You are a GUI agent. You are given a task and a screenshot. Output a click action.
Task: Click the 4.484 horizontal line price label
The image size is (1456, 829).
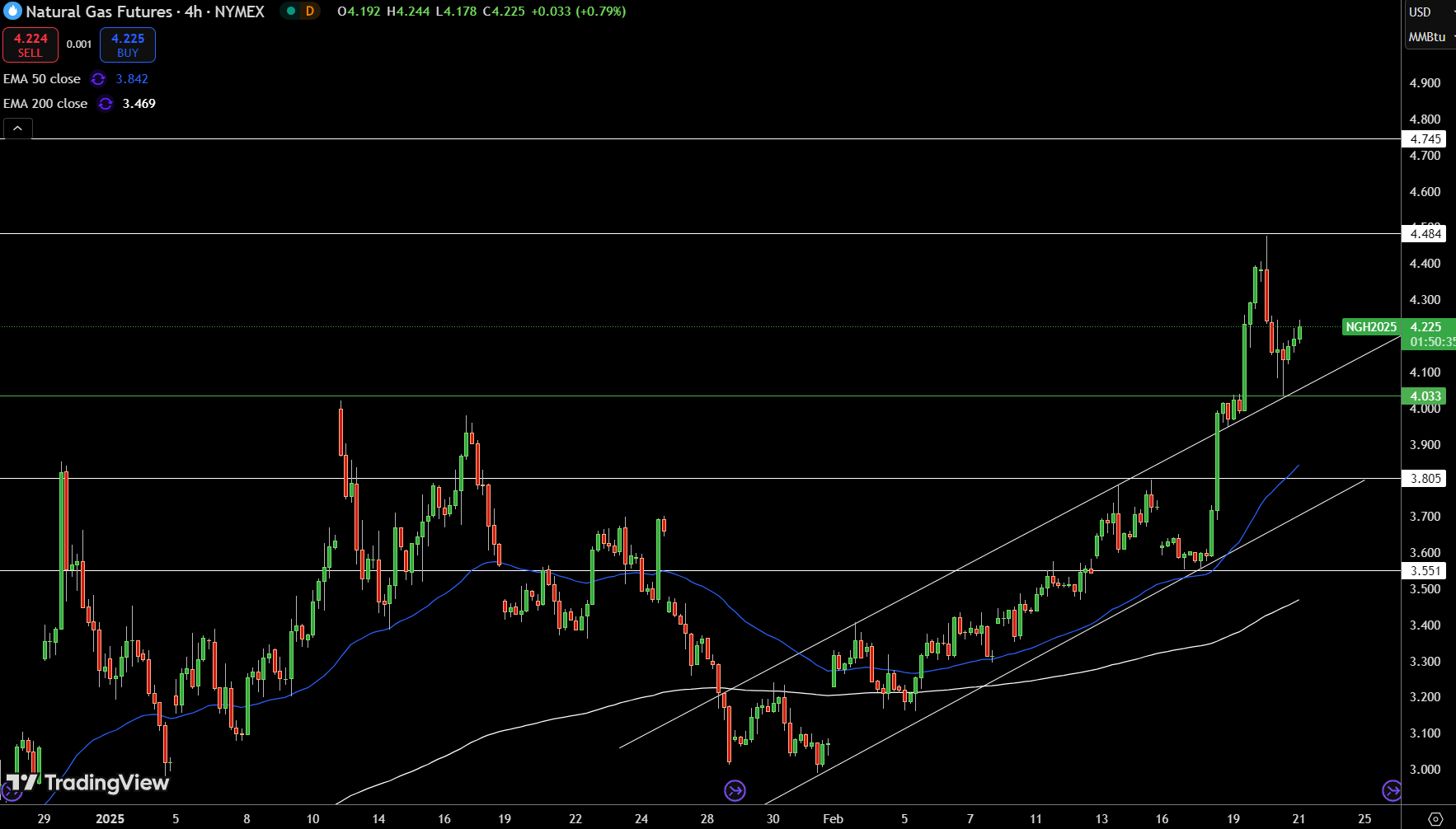tap(1424, 234)
